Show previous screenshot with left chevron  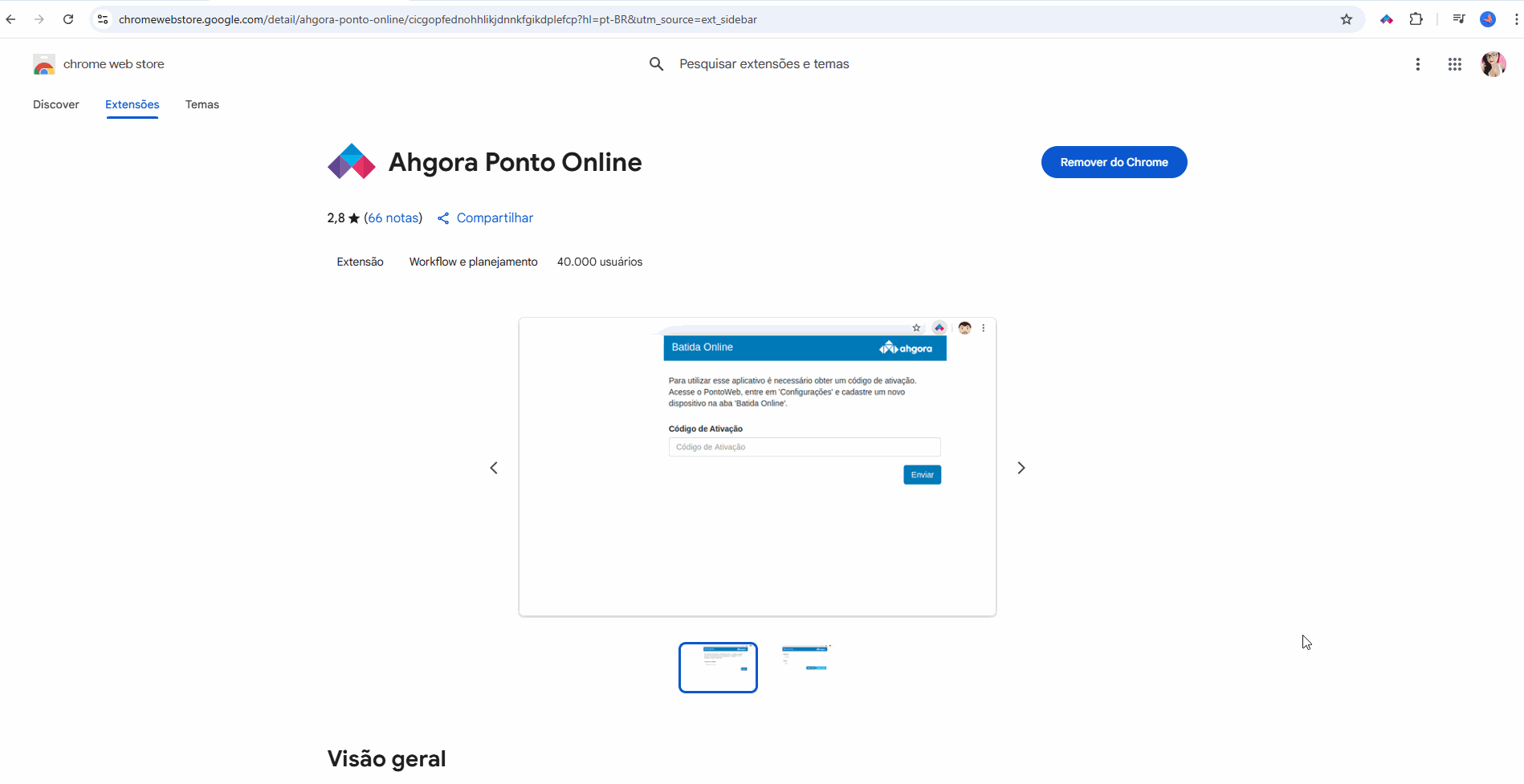coord(494,468)
